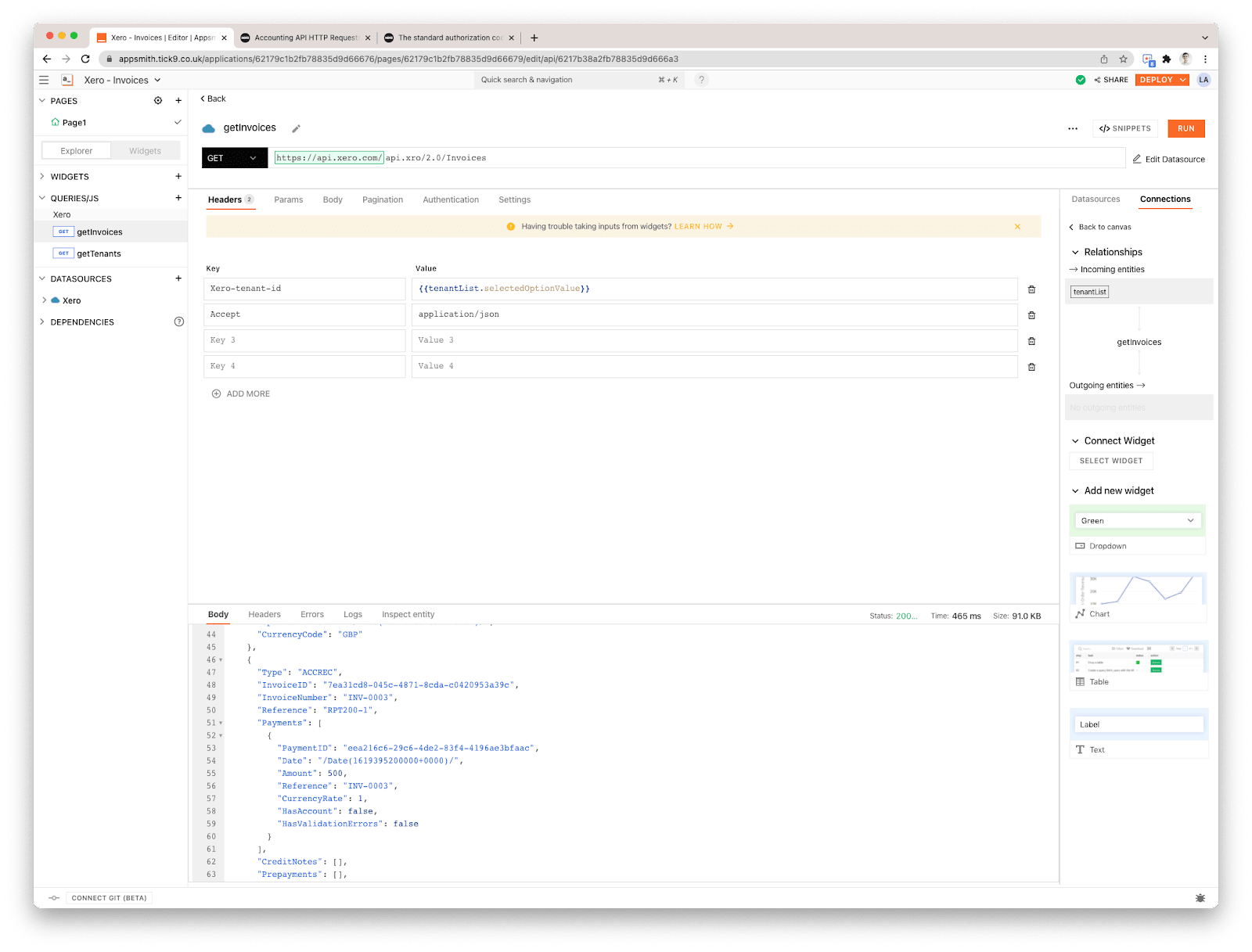Switch sidebar to Widgets view
The height and width of the screenshot is (952, 1252).
pyautogui.click(x=145, y=151)
